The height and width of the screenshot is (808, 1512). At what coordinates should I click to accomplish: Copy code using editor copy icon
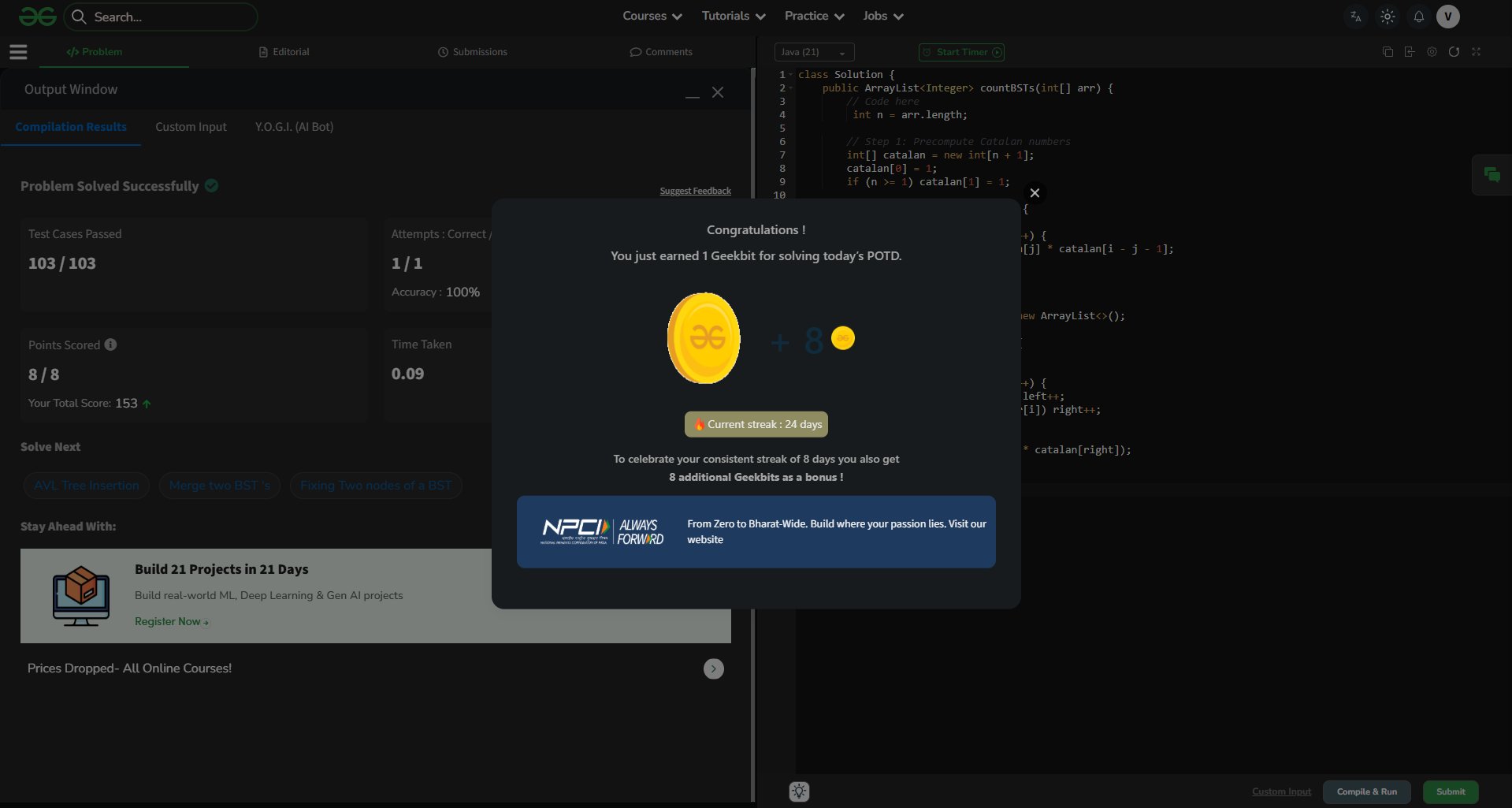[1388, 52]
